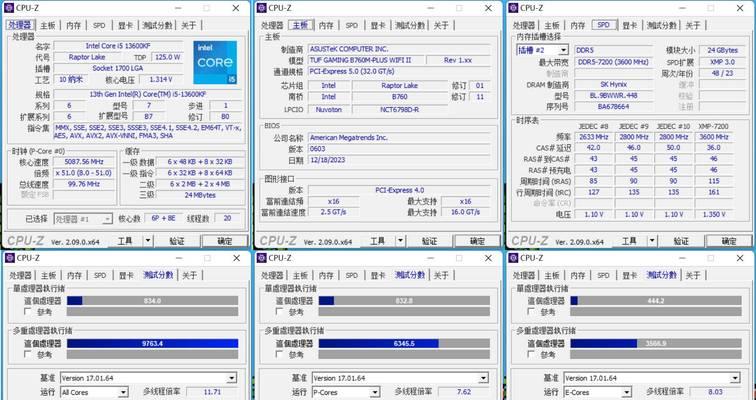Click 工具 button in the mainboard info window

(x=377, y=240)
